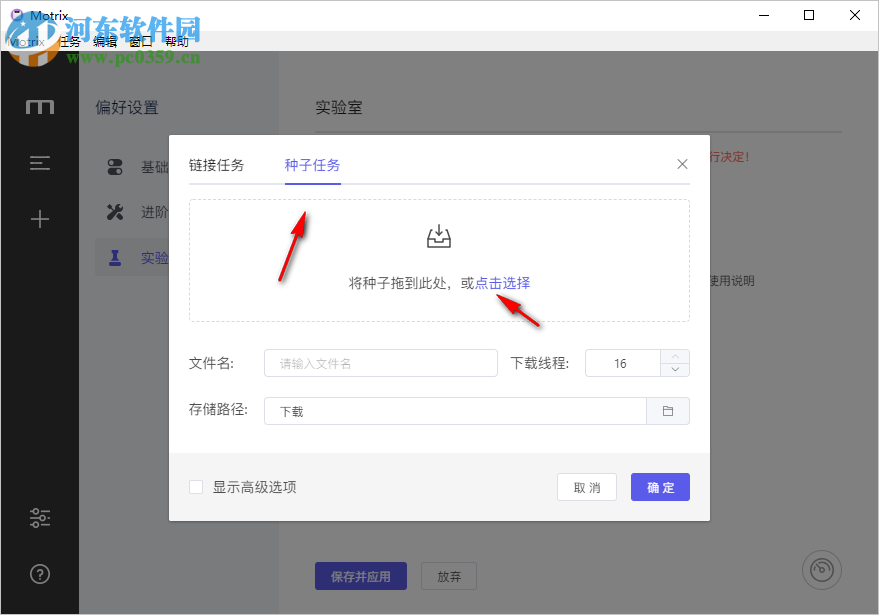Open the 窗口 menu
This screenshot has width=879, height=615.
(x=141, y=41)
